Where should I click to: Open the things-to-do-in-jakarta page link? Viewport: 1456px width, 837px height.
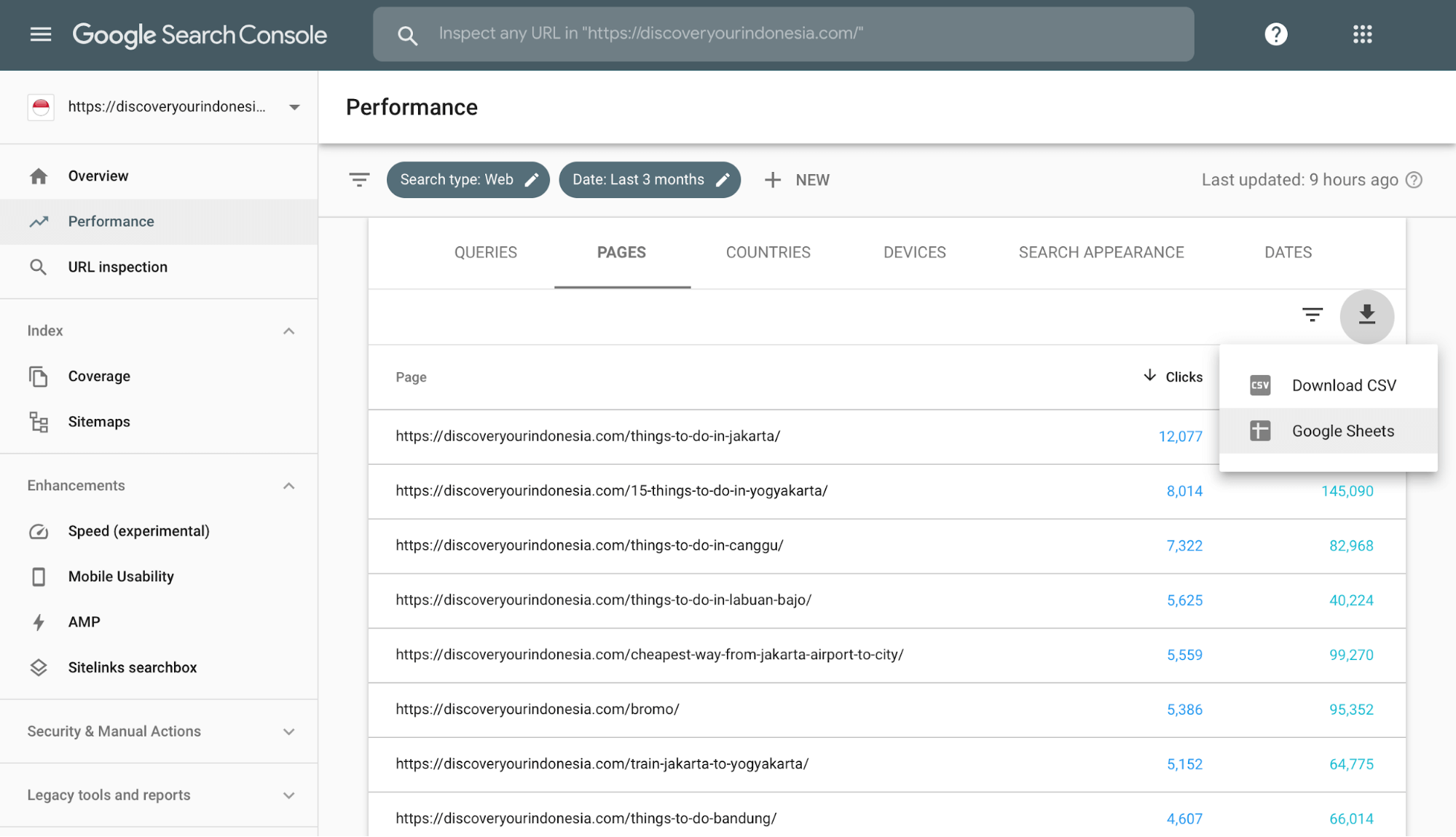click(x=587, y=436)
